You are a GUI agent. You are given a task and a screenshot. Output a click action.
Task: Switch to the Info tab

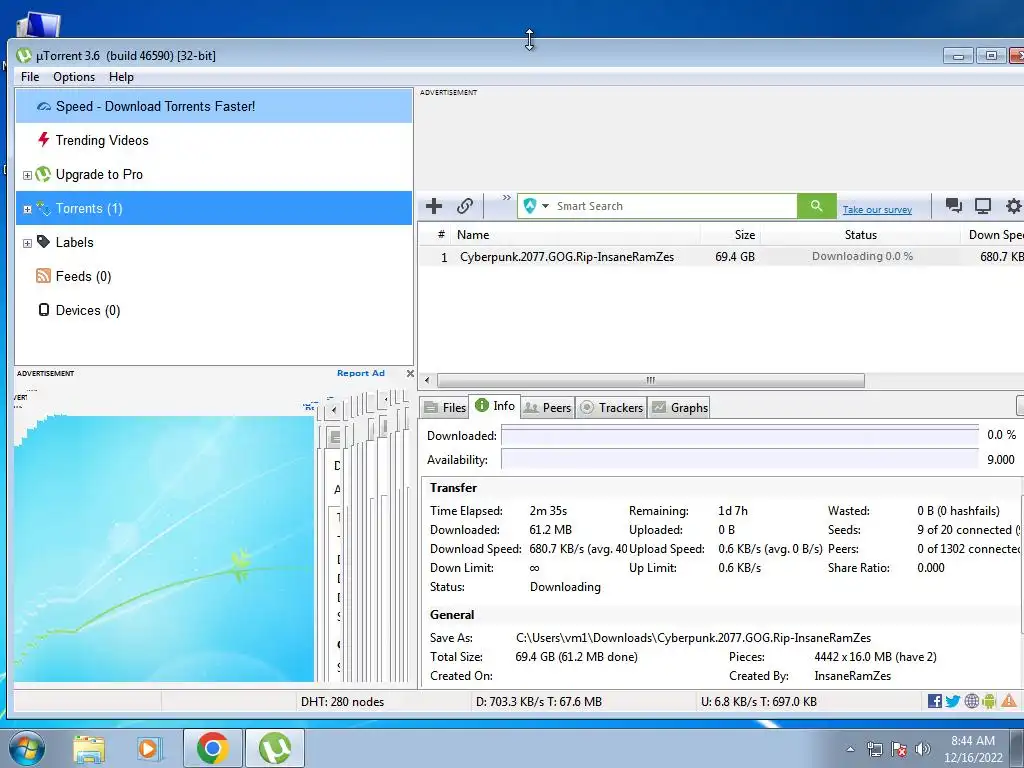click(x=494, y=406)
